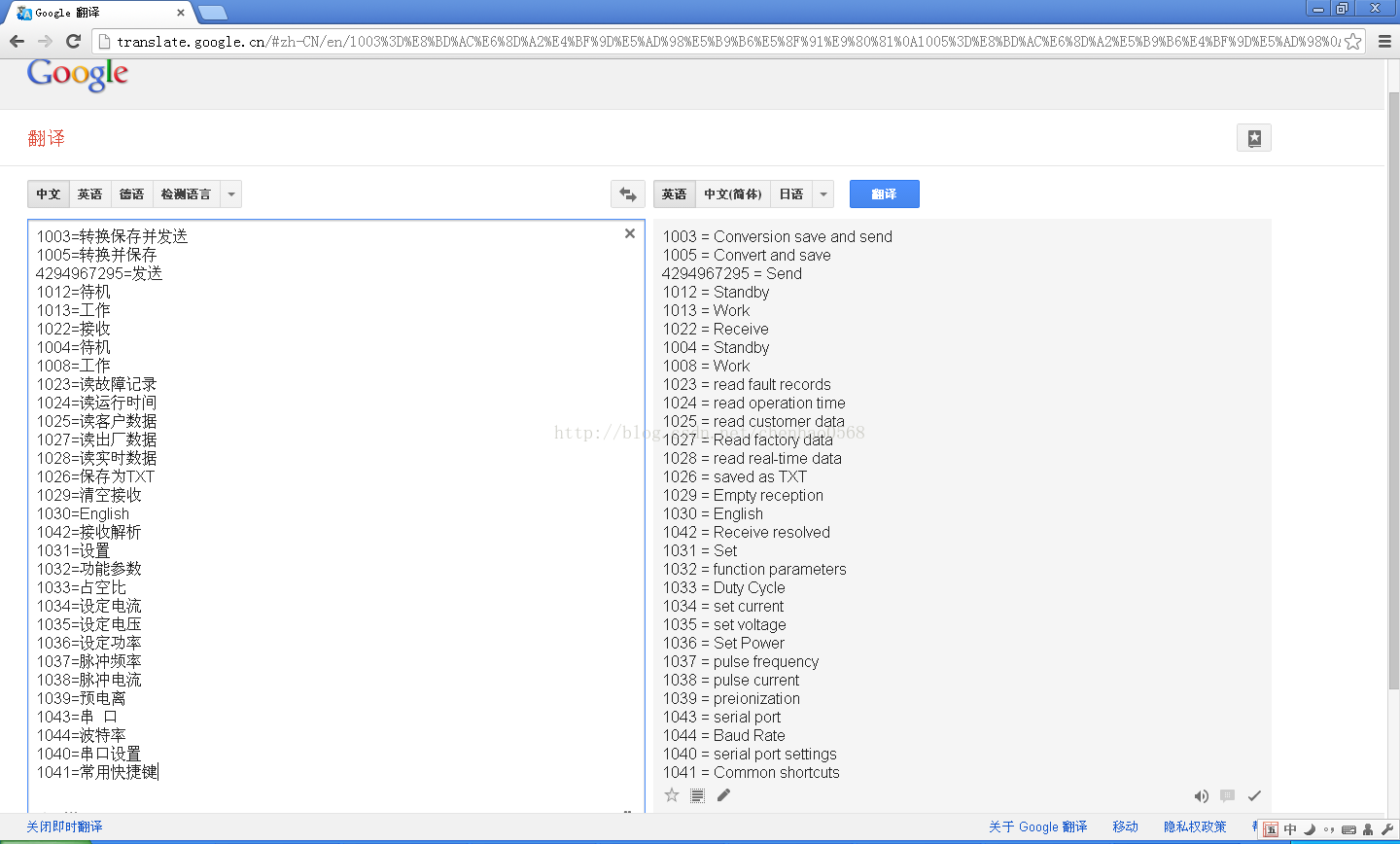Click the select-all text lines icon
Viewport: 1400px width, 844px height.
697,795
